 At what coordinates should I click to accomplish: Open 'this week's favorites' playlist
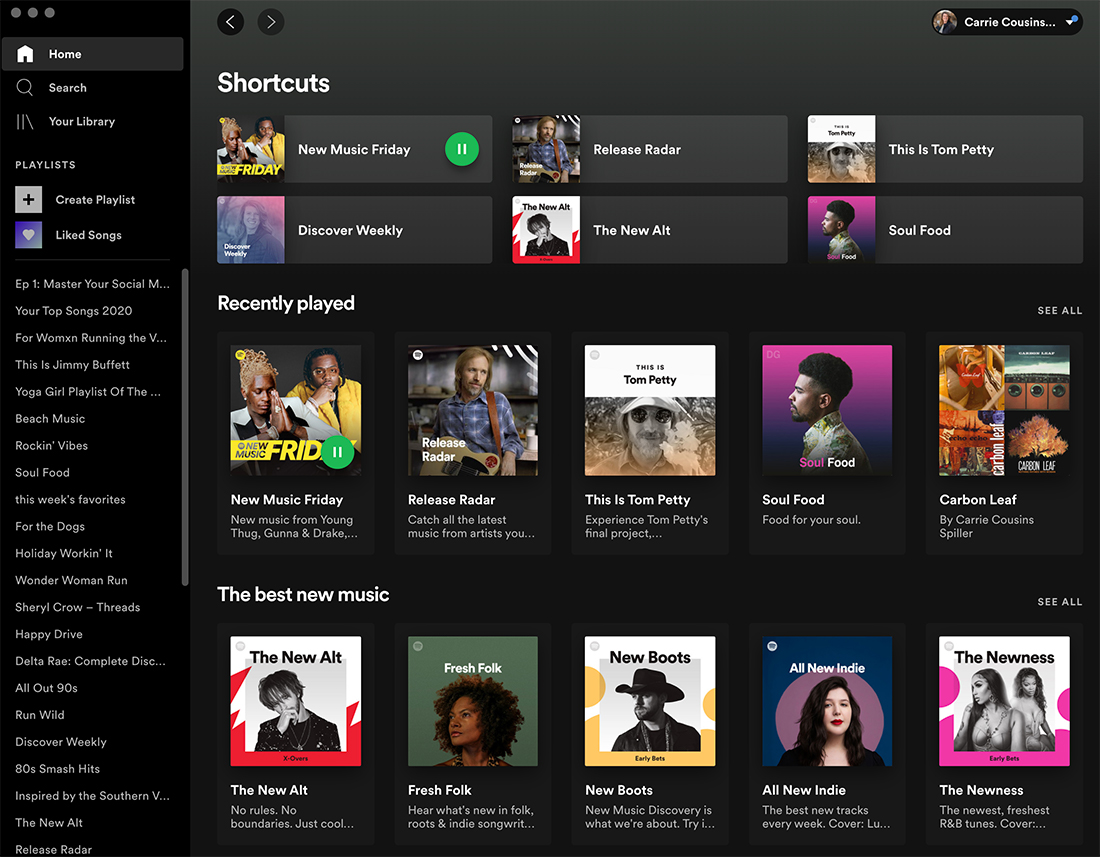70,499
